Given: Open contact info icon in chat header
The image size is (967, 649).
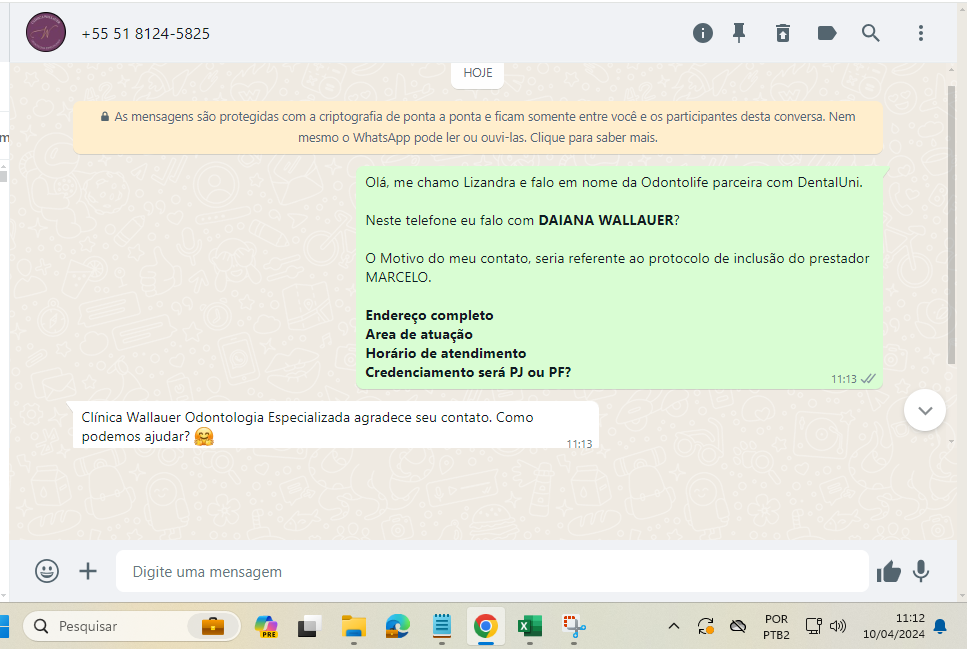Looking at the screenshot, I should 702,33.
